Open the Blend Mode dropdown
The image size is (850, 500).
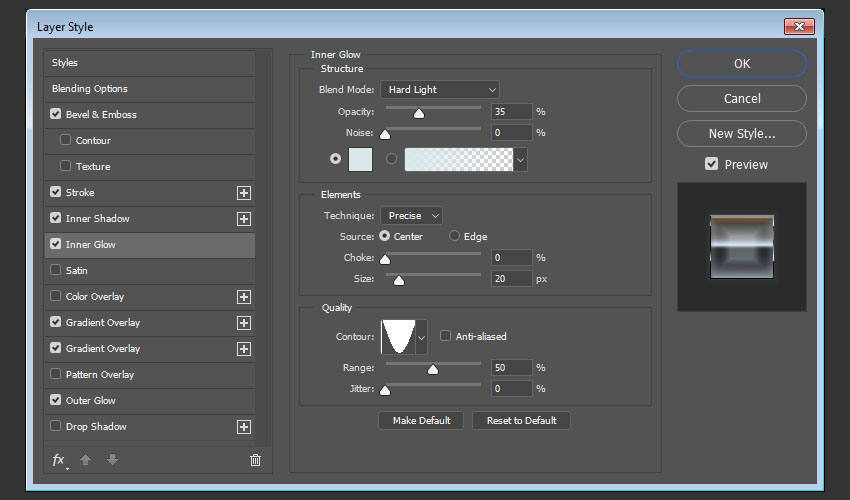[439, 90]
